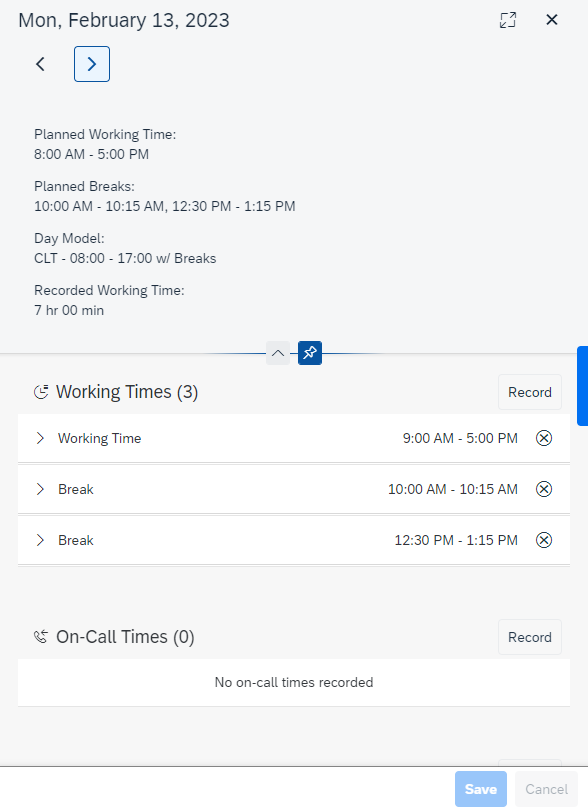The height and width of the screenshot is (810, 588).
Task: Record a new working time
Action: point(530,392)
